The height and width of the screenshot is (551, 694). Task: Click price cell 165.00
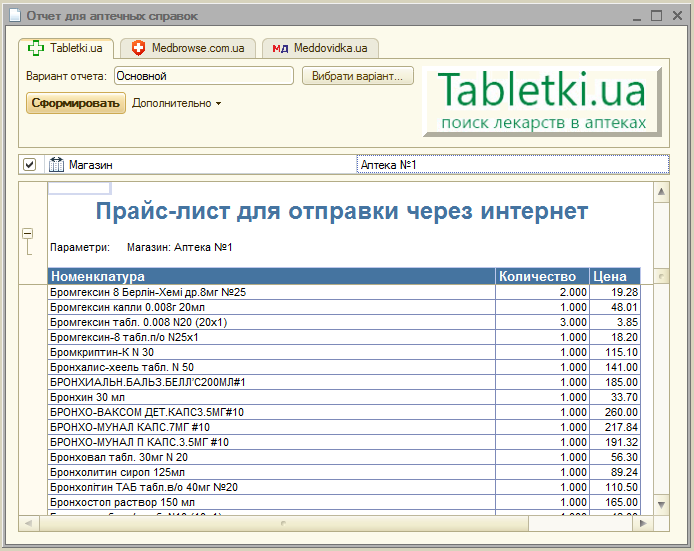615,503
